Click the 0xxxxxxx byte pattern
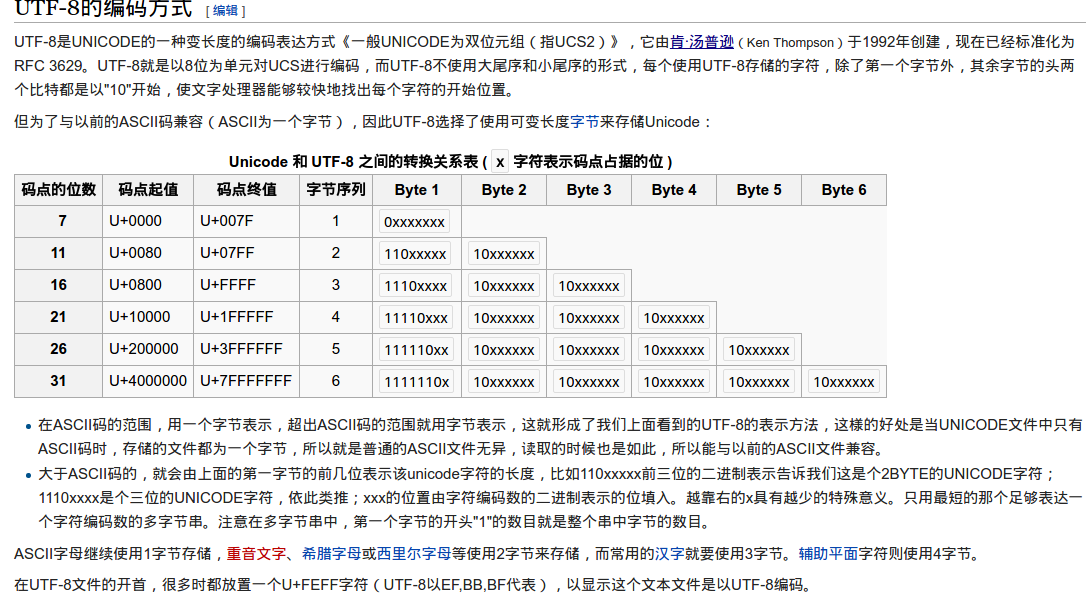The image size is (1086, 602). (414, 222)
